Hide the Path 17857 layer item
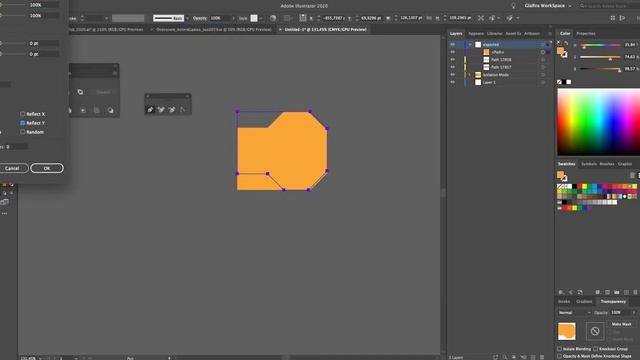This screenshot has height=360, width=640. coord(452,67)
